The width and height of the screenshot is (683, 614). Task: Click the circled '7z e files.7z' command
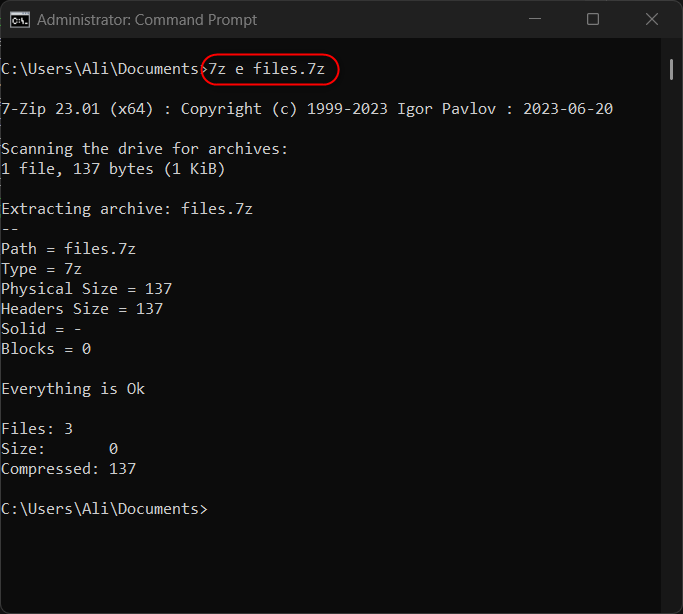tap(270, 69)
